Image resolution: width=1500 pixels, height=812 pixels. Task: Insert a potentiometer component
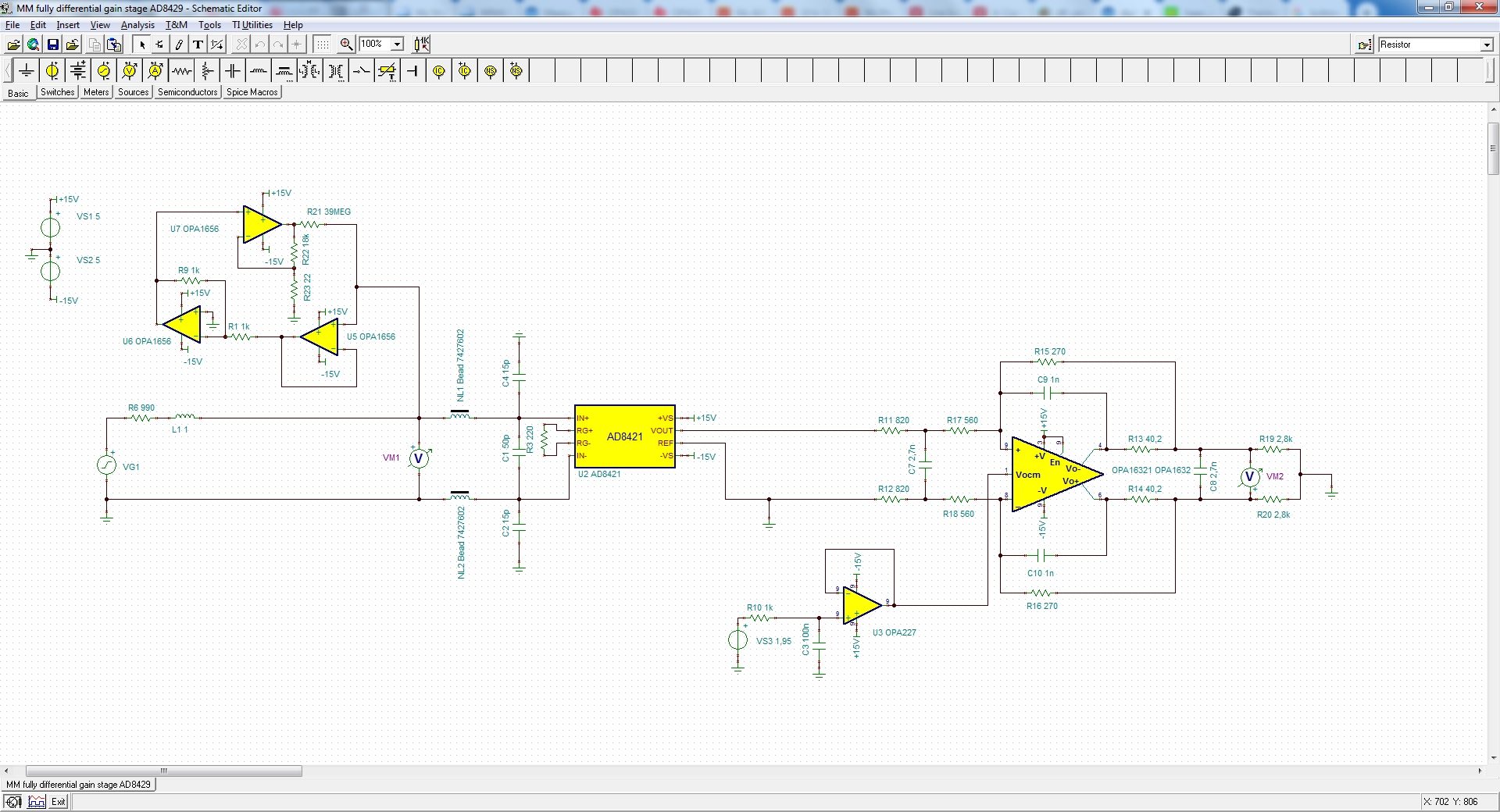point(207,71)
